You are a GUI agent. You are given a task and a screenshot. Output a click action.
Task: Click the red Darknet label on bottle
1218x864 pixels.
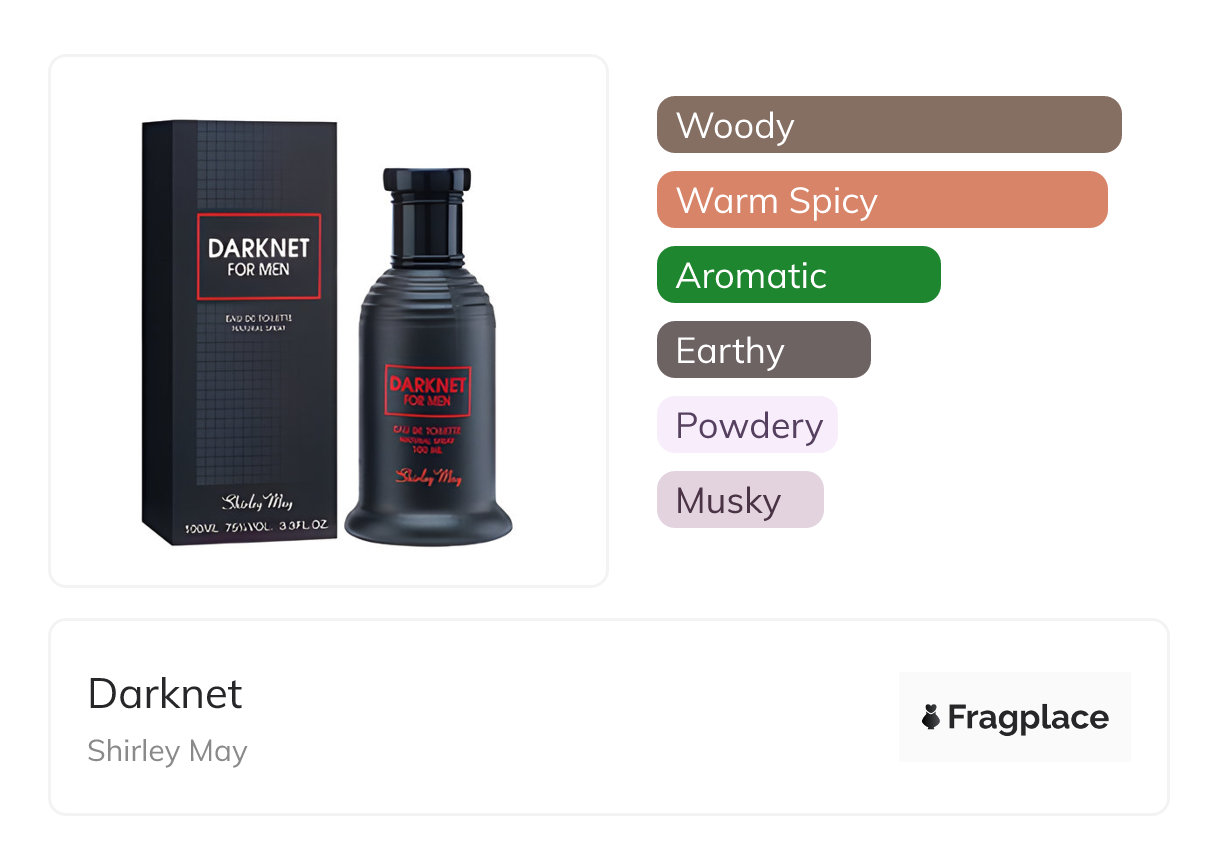(427, 391)
